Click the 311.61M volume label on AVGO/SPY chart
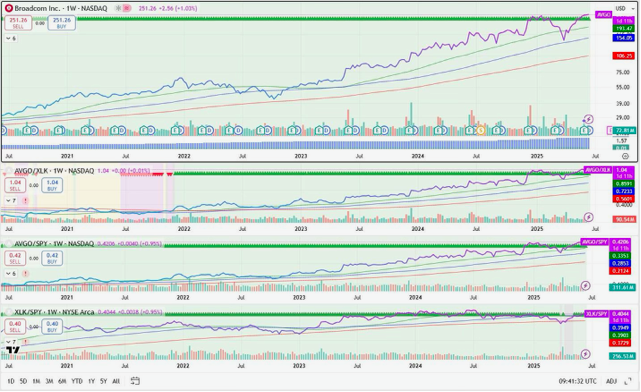Image resolution: width=641 pixels, height=392 pixels. click(x=622, y=288)
